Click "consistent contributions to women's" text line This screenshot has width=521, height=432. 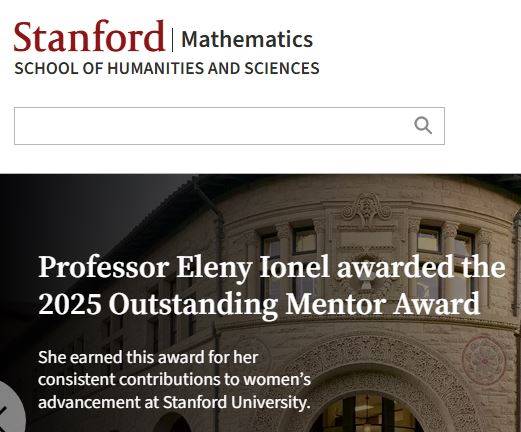pos(174,379)
